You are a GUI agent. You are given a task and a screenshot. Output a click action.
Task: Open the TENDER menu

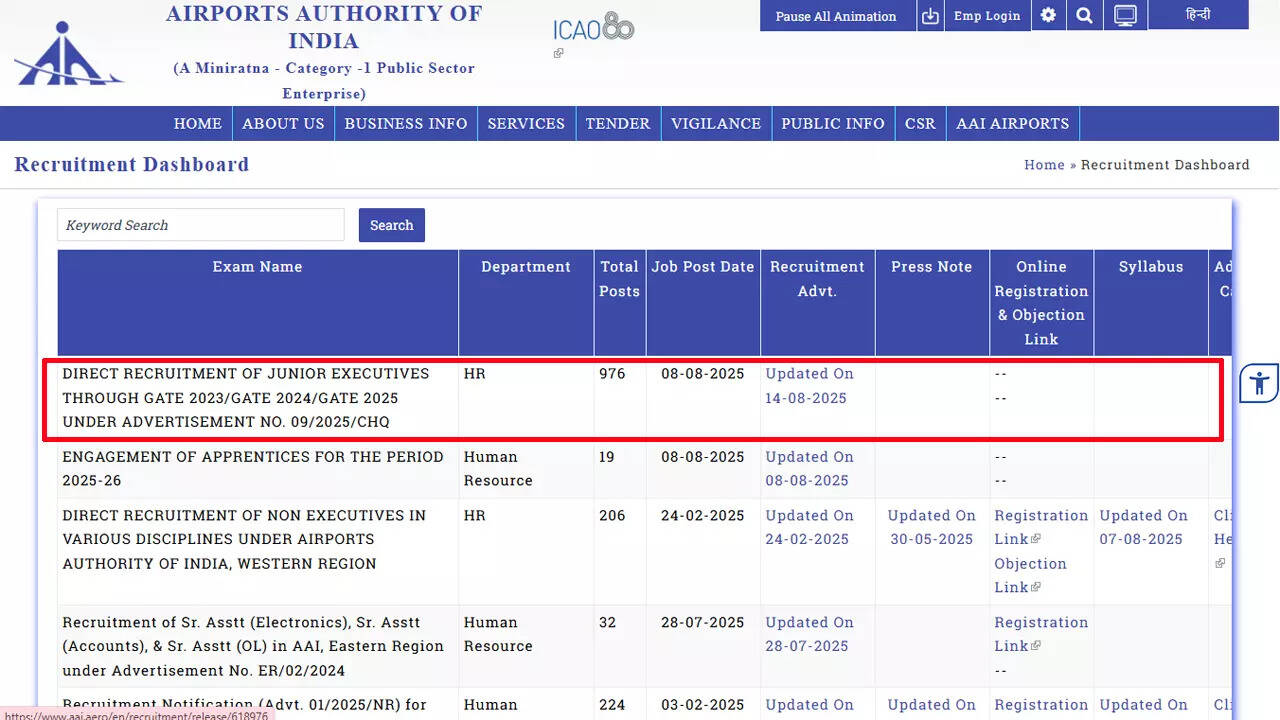pos(618,124)
